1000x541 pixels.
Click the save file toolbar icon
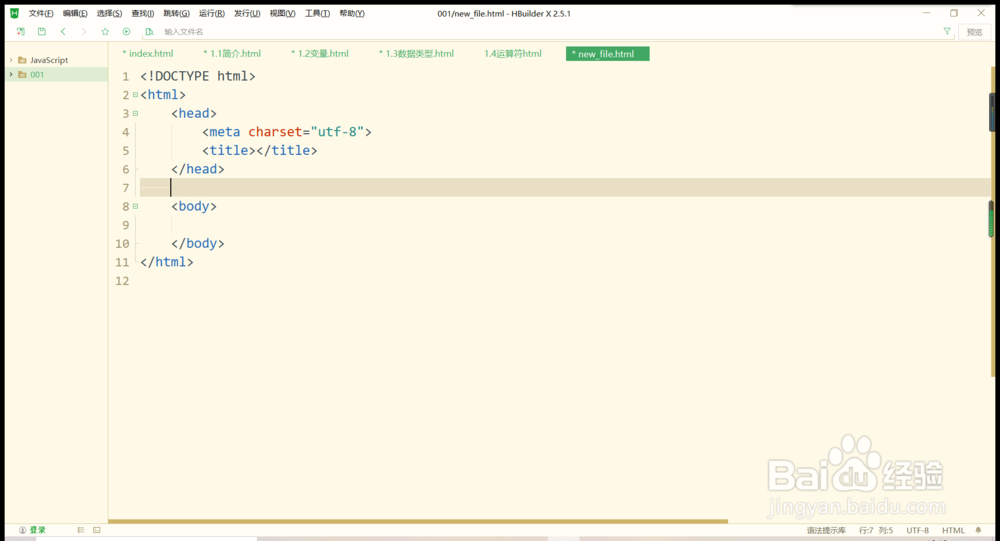41,31
